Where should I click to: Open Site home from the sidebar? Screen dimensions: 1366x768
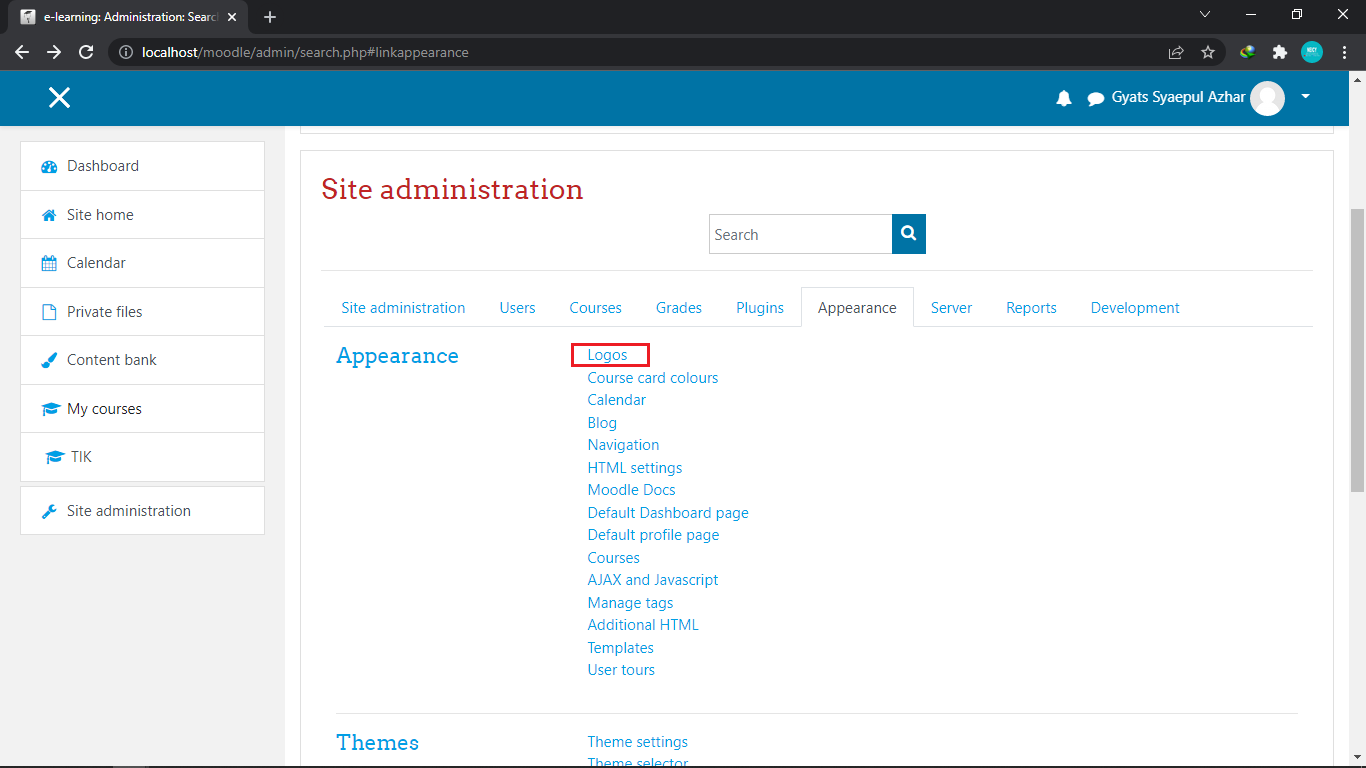click(x=142, y=215)
